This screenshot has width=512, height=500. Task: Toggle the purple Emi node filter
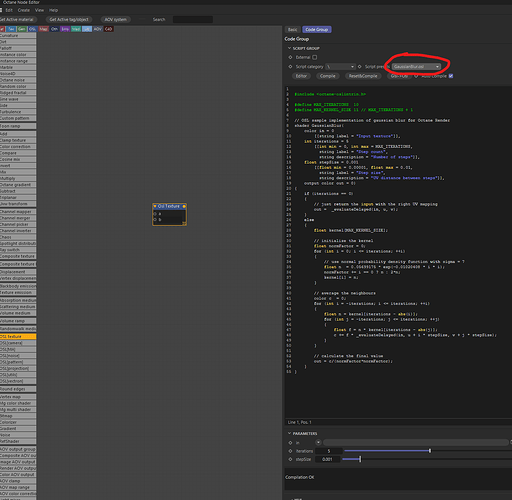(65, 29)
